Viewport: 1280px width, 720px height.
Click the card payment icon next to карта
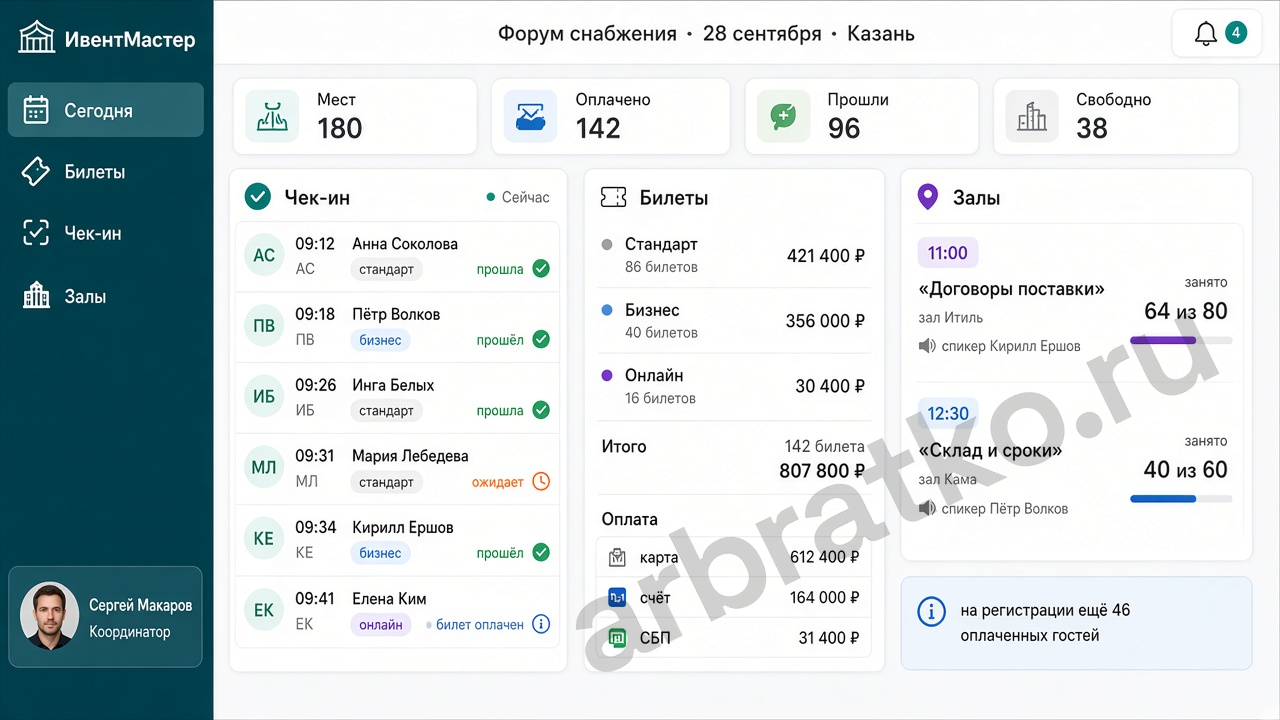618,557
